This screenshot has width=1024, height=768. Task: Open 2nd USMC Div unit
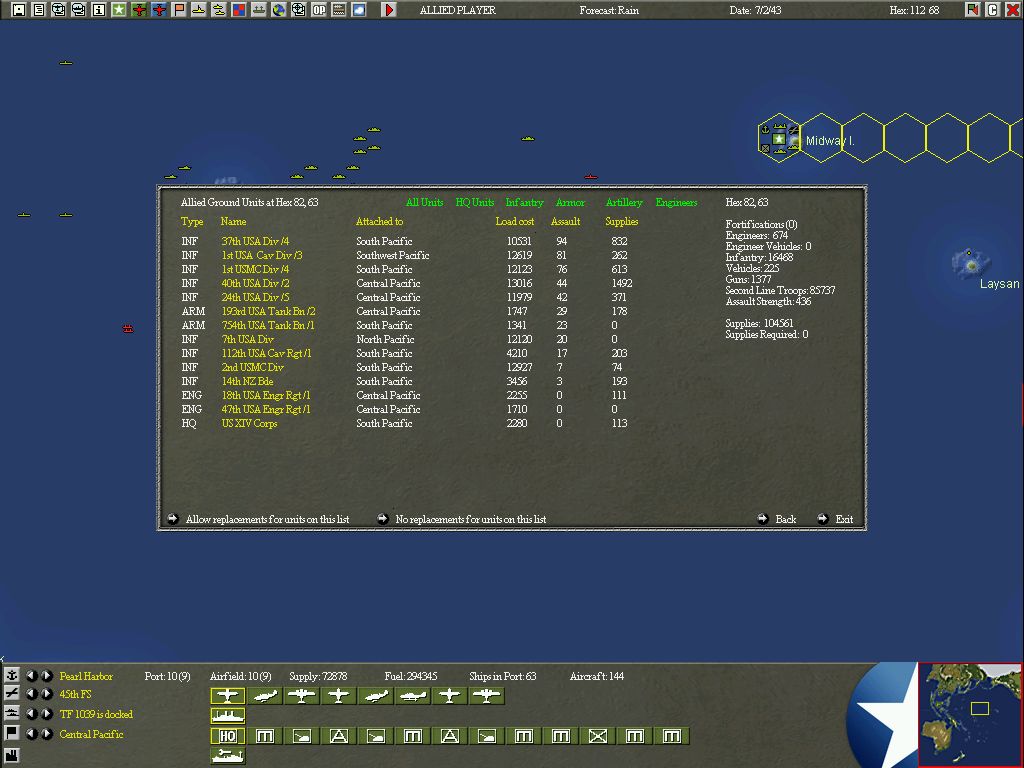pos(253,367)
